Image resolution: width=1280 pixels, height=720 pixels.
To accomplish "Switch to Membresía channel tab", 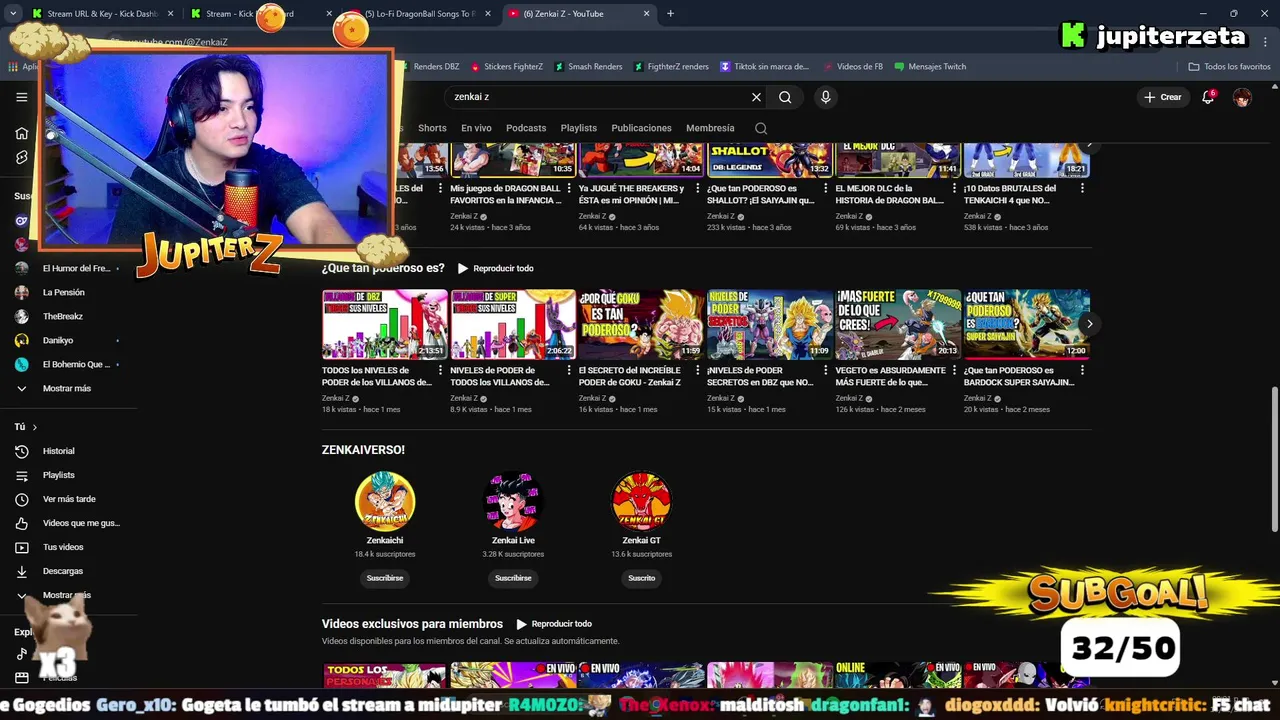I will (710, 128).
